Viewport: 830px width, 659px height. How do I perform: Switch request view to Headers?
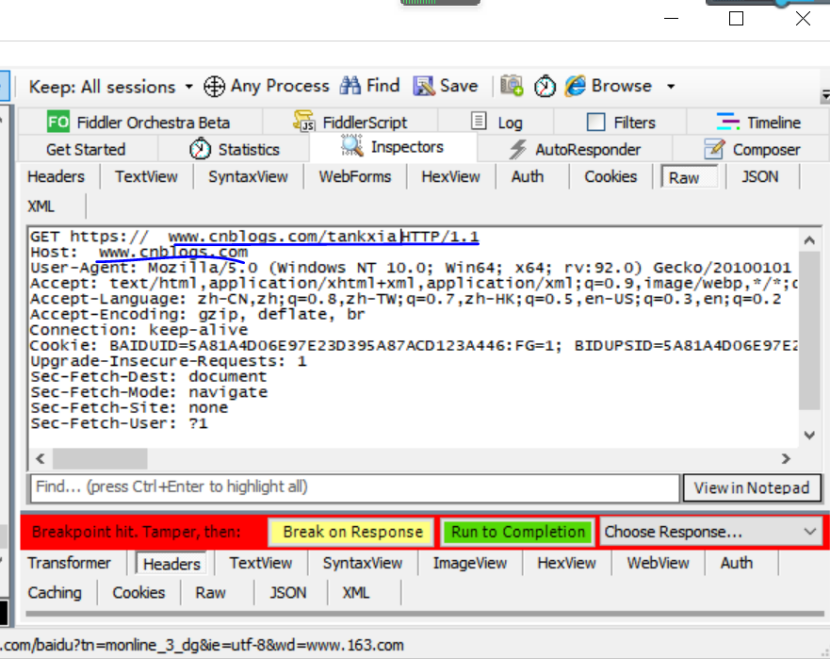[56, 176]
